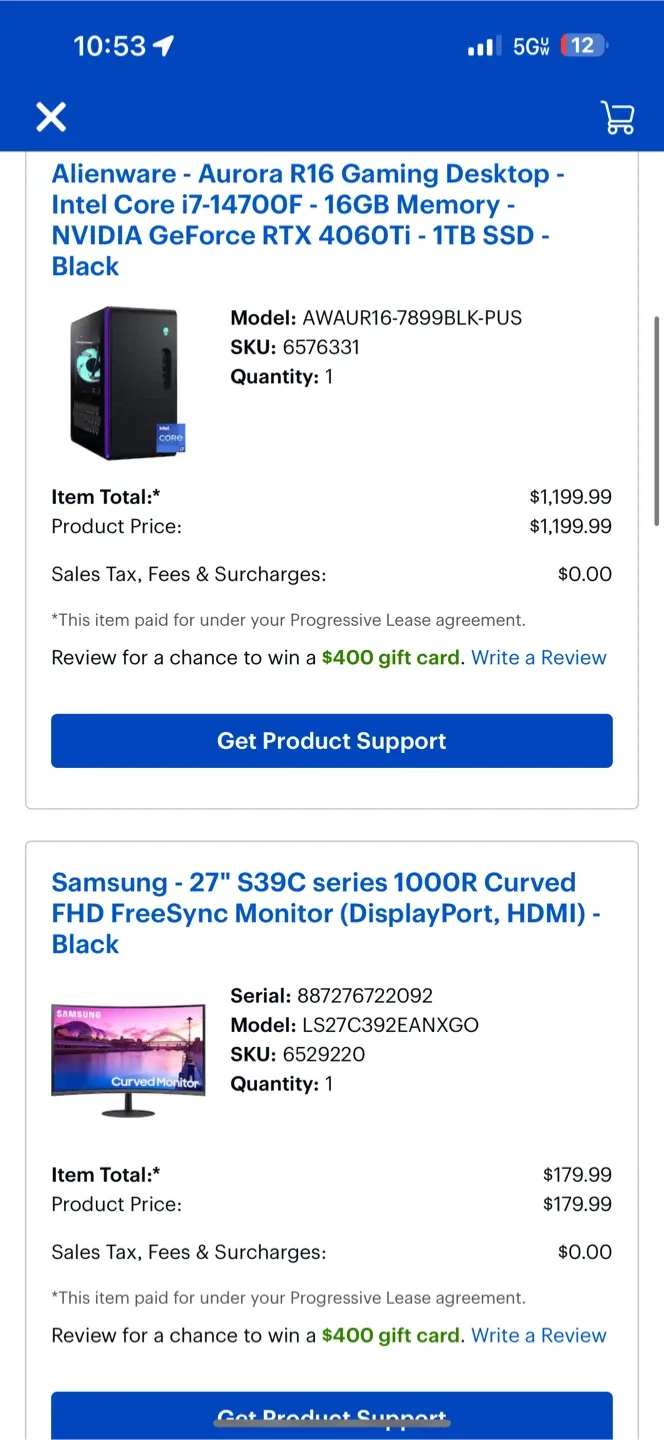Tap the location arrow in the status bar
The width and height of the screenshot is (664, 1440).
coord(165,45)
